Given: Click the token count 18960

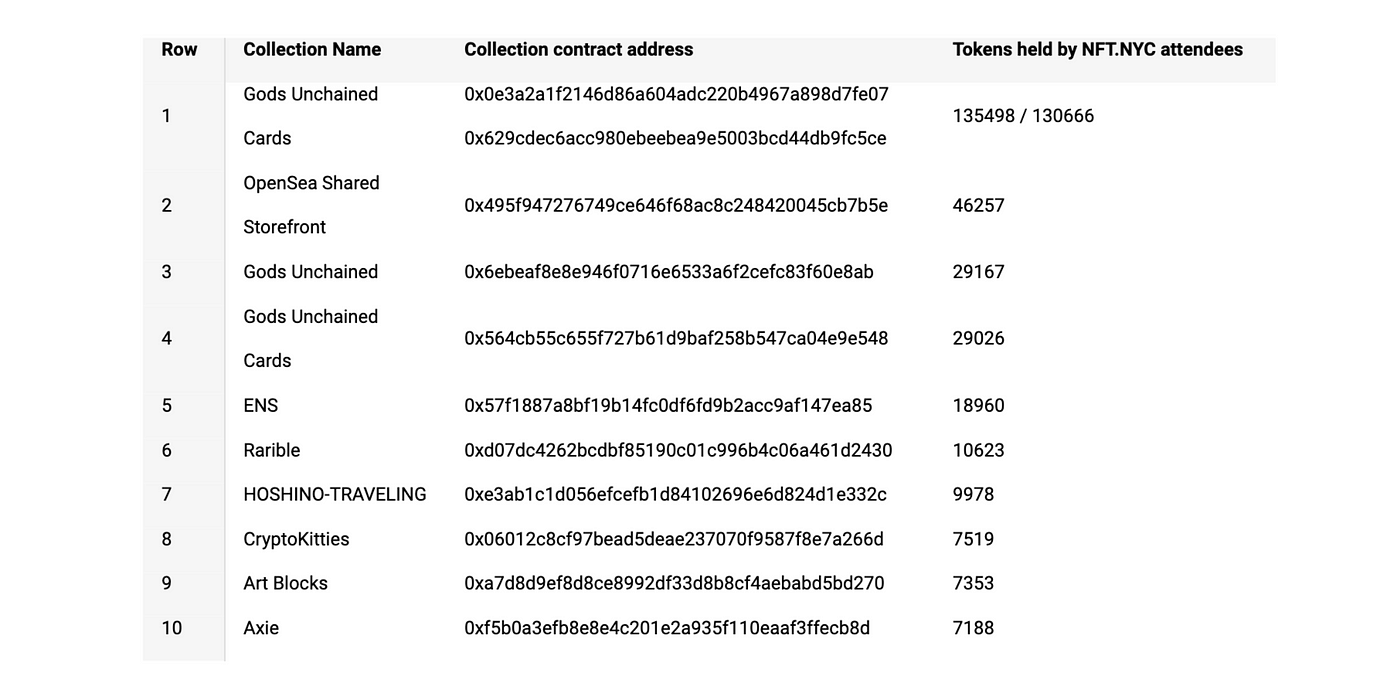Looking at the screenshot, I should [978, 405].
